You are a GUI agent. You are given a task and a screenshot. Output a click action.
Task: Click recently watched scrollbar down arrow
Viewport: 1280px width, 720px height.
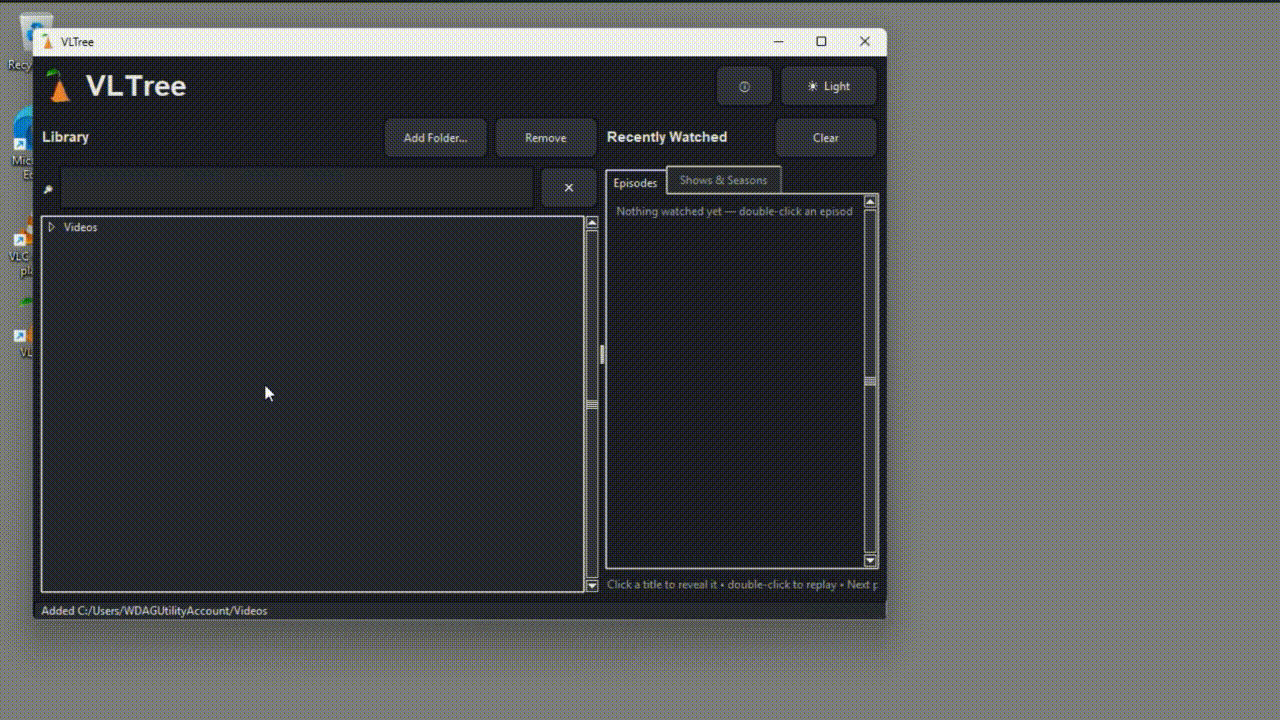point(870,560)
